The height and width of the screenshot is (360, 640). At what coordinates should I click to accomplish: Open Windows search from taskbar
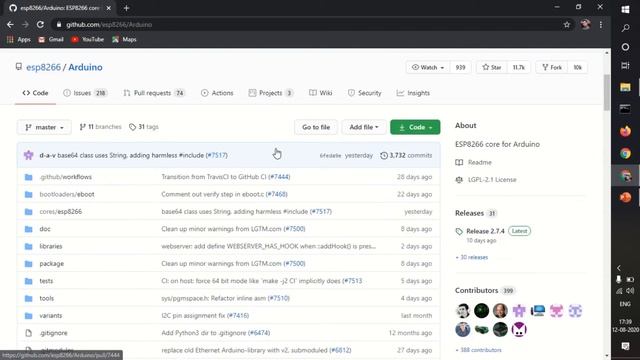(625, 28)
